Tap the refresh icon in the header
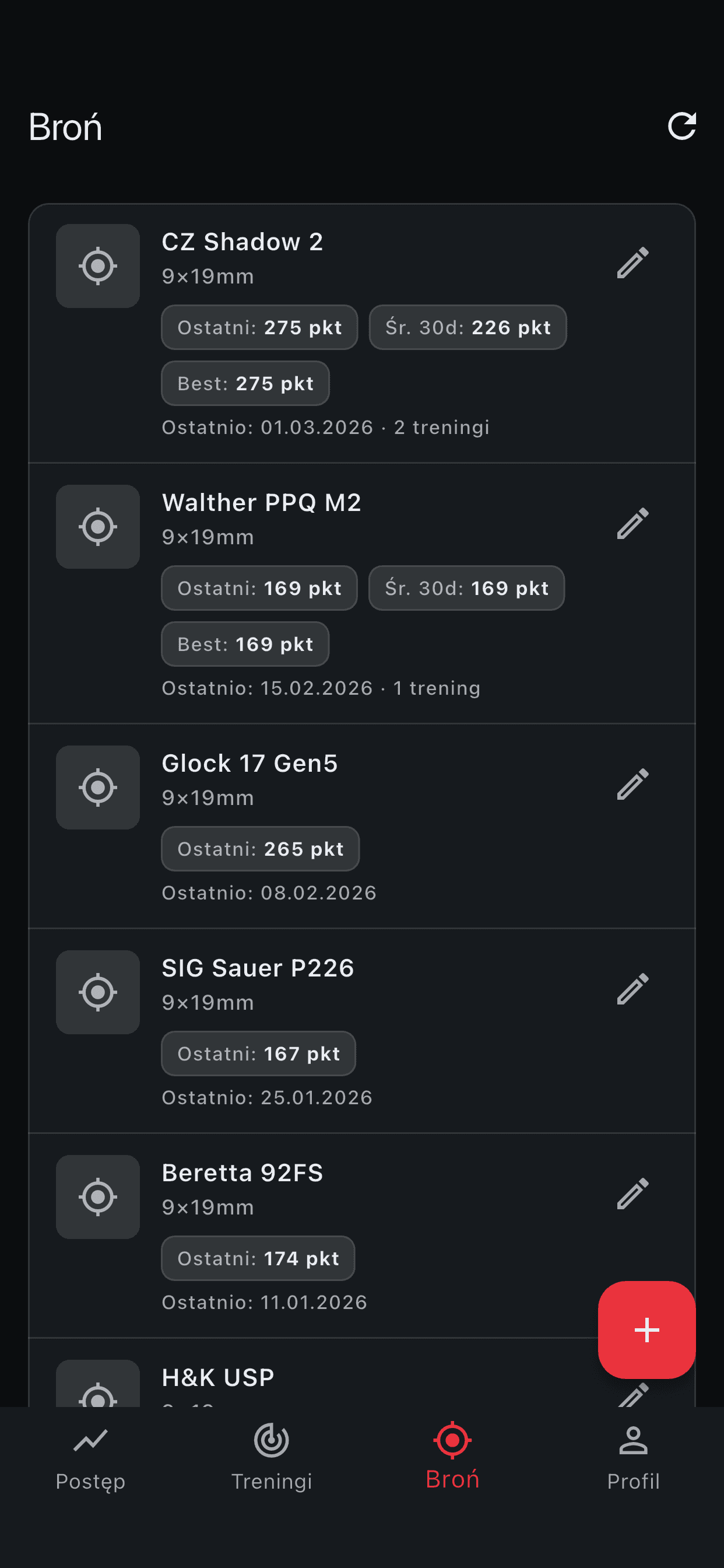 pos(681,126)
